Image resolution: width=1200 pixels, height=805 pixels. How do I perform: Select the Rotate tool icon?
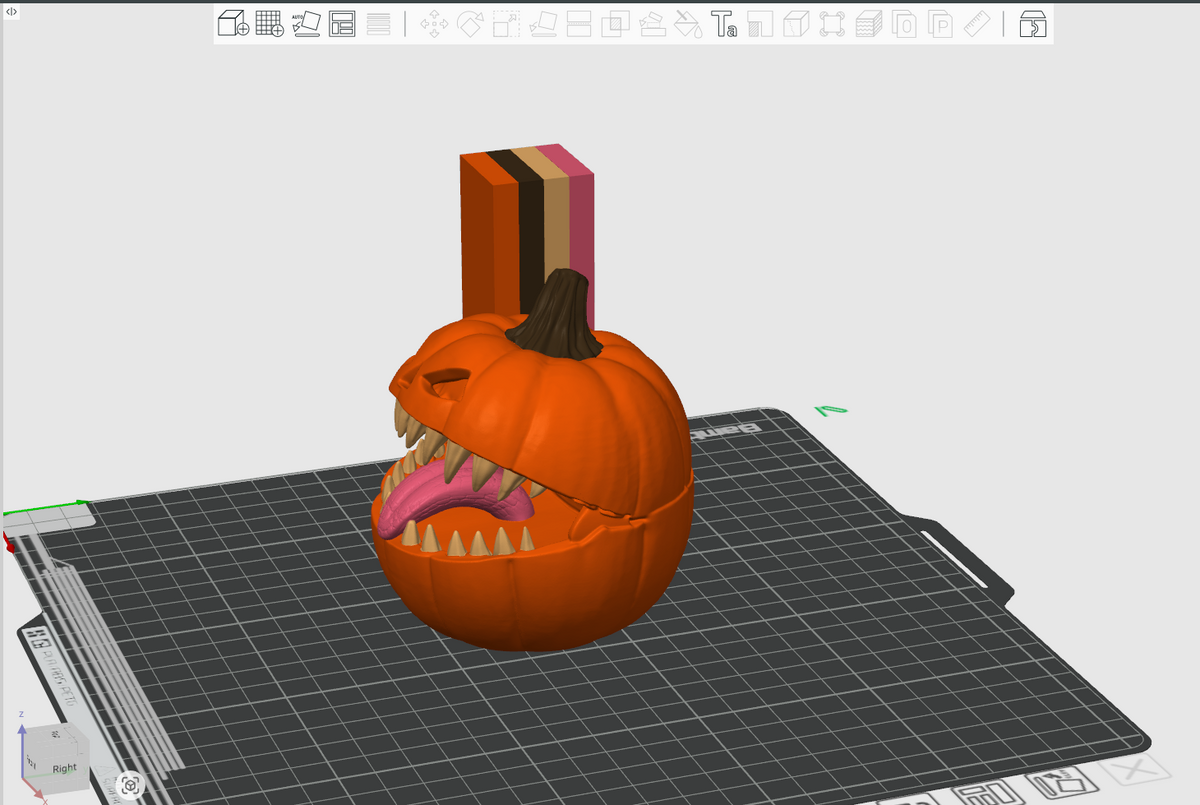point(470,24)
